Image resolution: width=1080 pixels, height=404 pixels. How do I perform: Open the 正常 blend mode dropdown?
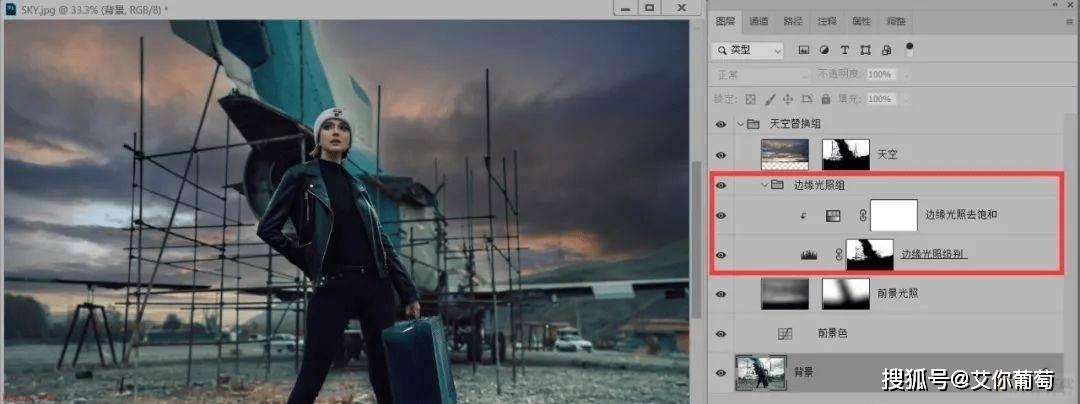pyautogui.click(x=761, y=74)
